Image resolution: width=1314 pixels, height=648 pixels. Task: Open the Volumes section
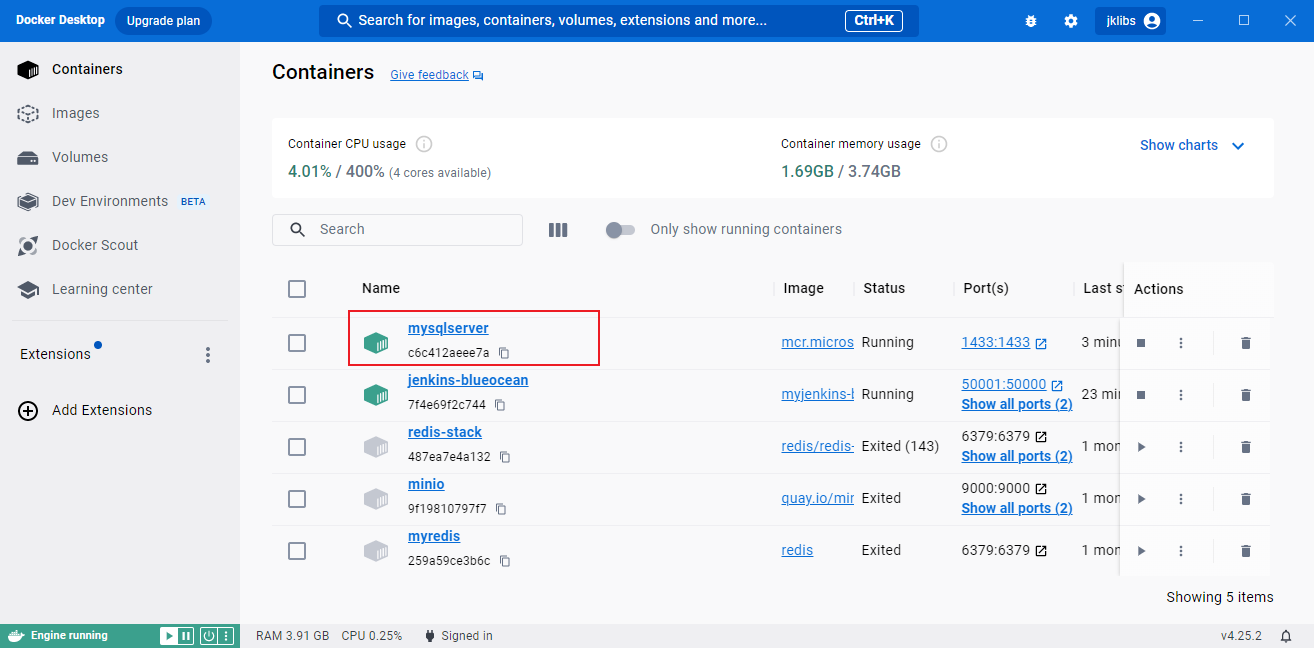tap(120, 158)
